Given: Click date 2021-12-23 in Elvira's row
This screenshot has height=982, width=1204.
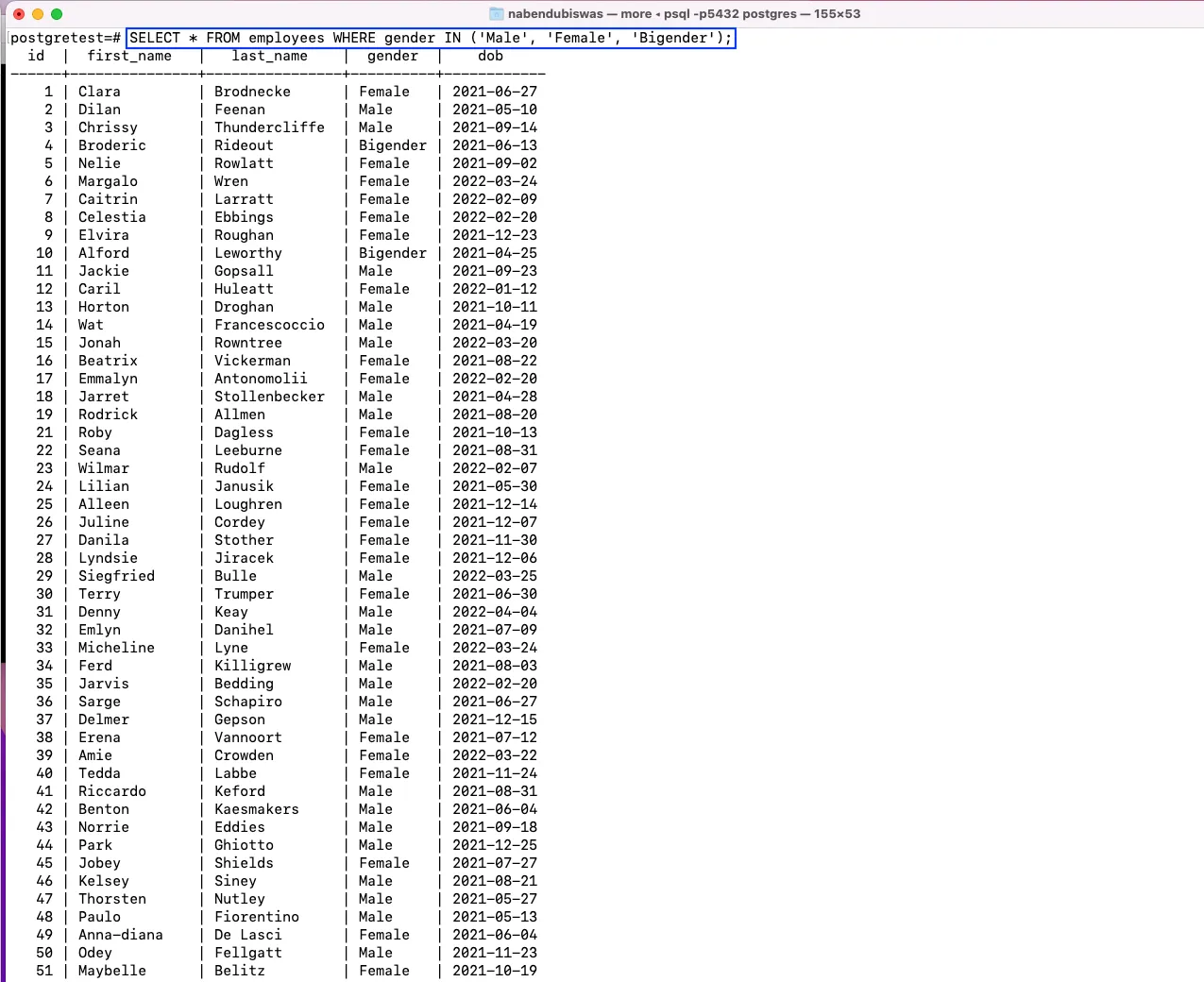Looking at the screenshot, I should point(495,235).
